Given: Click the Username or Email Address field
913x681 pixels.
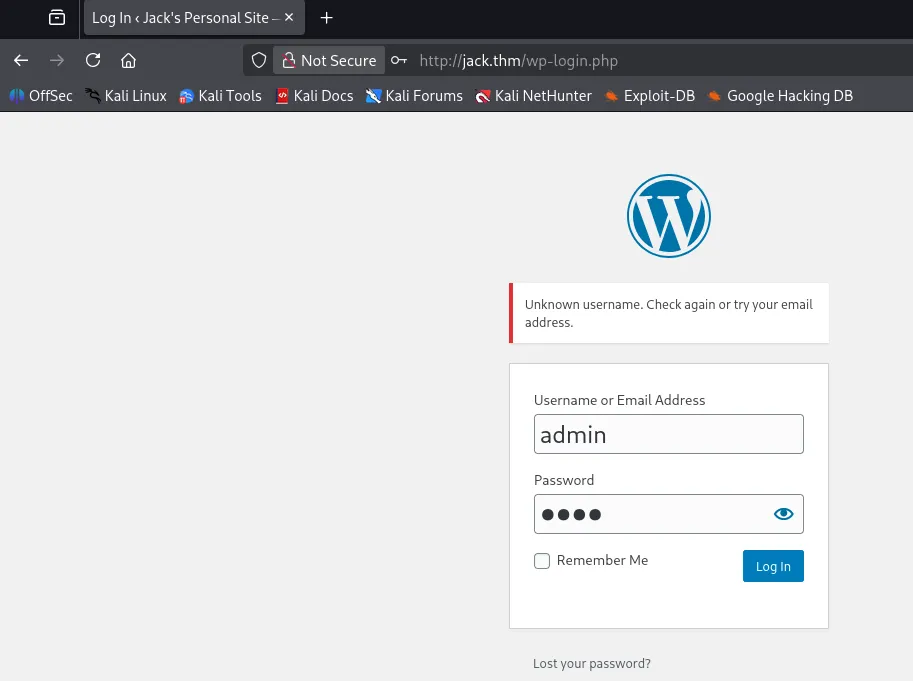Looking at the screenshot, I should pos(668,434).
